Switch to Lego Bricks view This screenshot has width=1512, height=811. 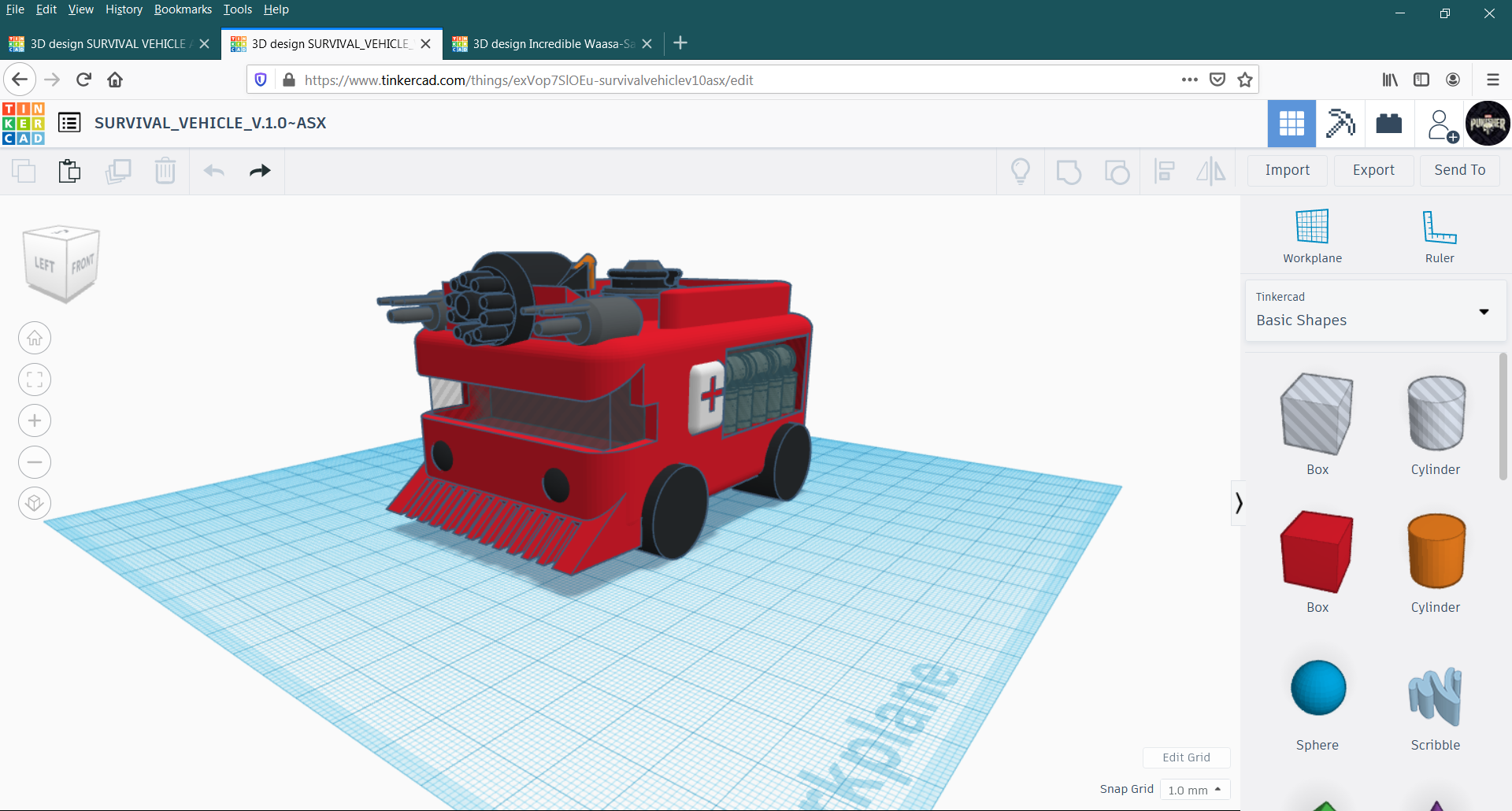pyautogui.click(x=1388, y=124)
